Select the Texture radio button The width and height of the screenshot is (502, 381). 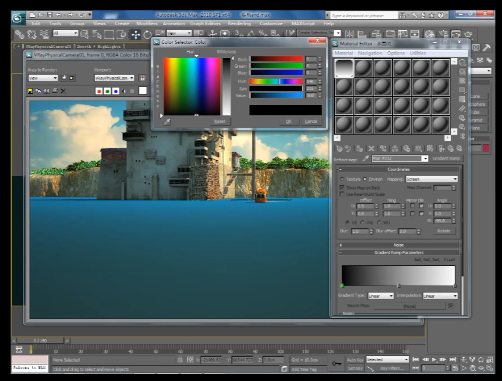342,179
